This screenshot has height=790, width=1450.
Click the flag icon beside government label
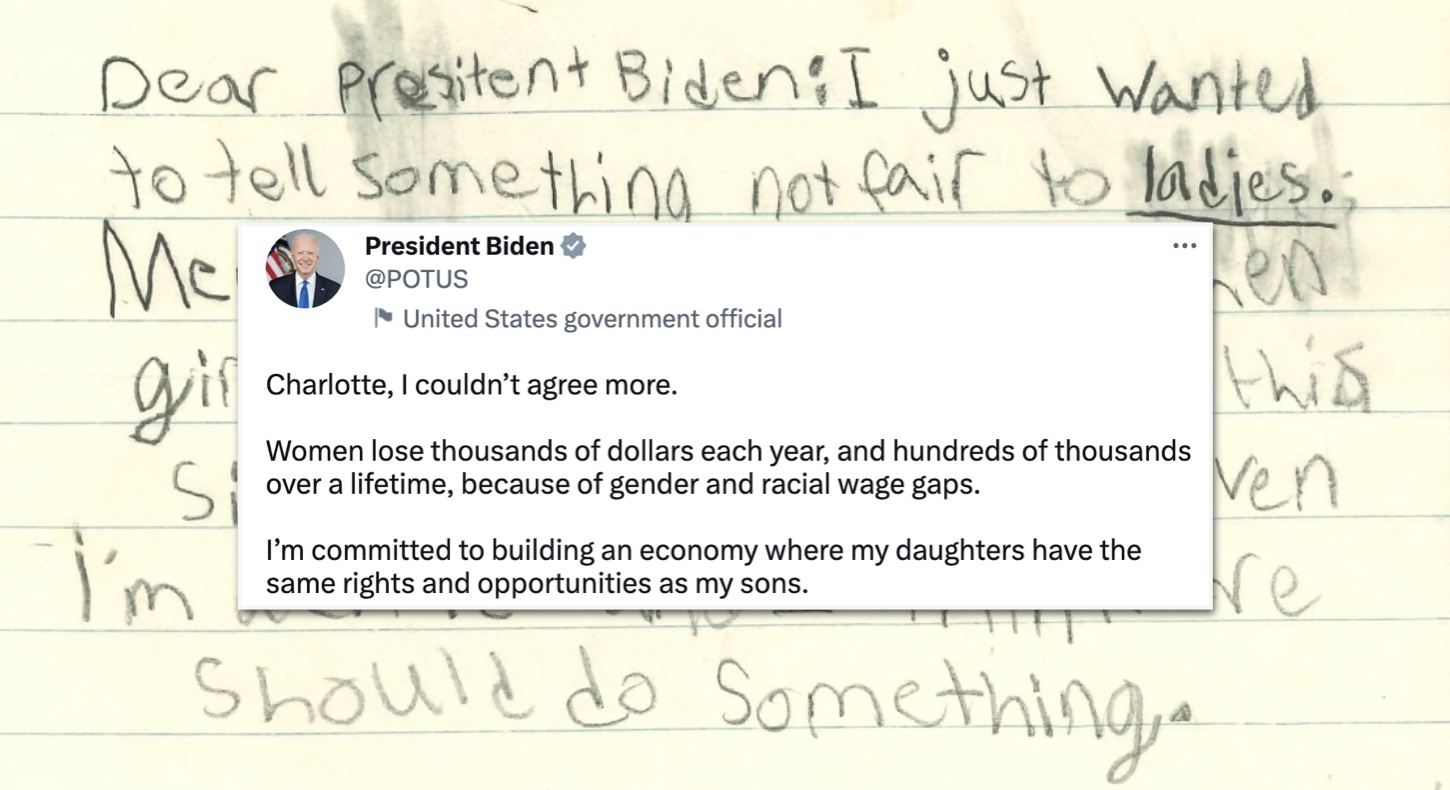point(382,319)
